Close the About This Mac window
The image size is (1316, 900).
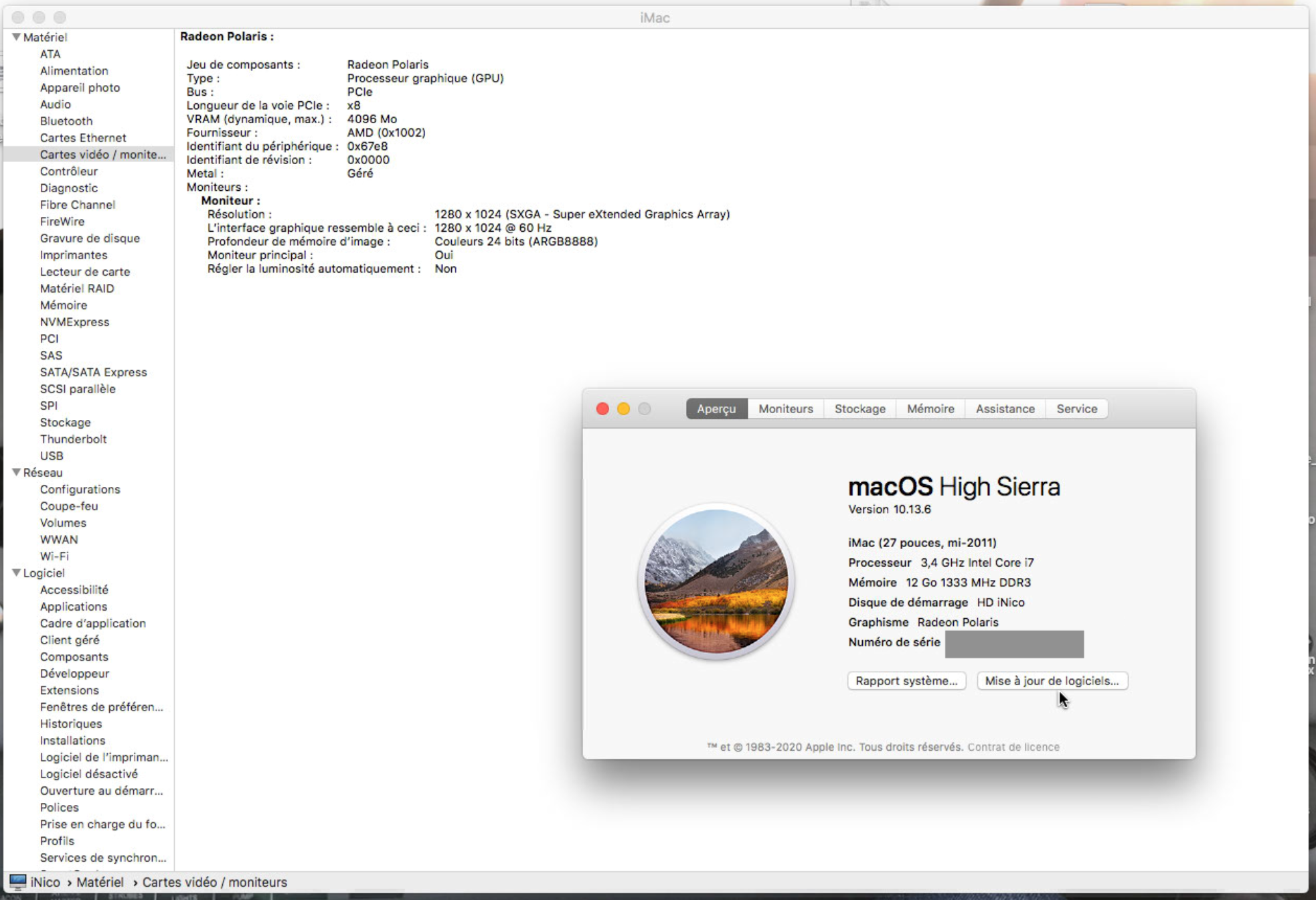[x=602, y=408]
